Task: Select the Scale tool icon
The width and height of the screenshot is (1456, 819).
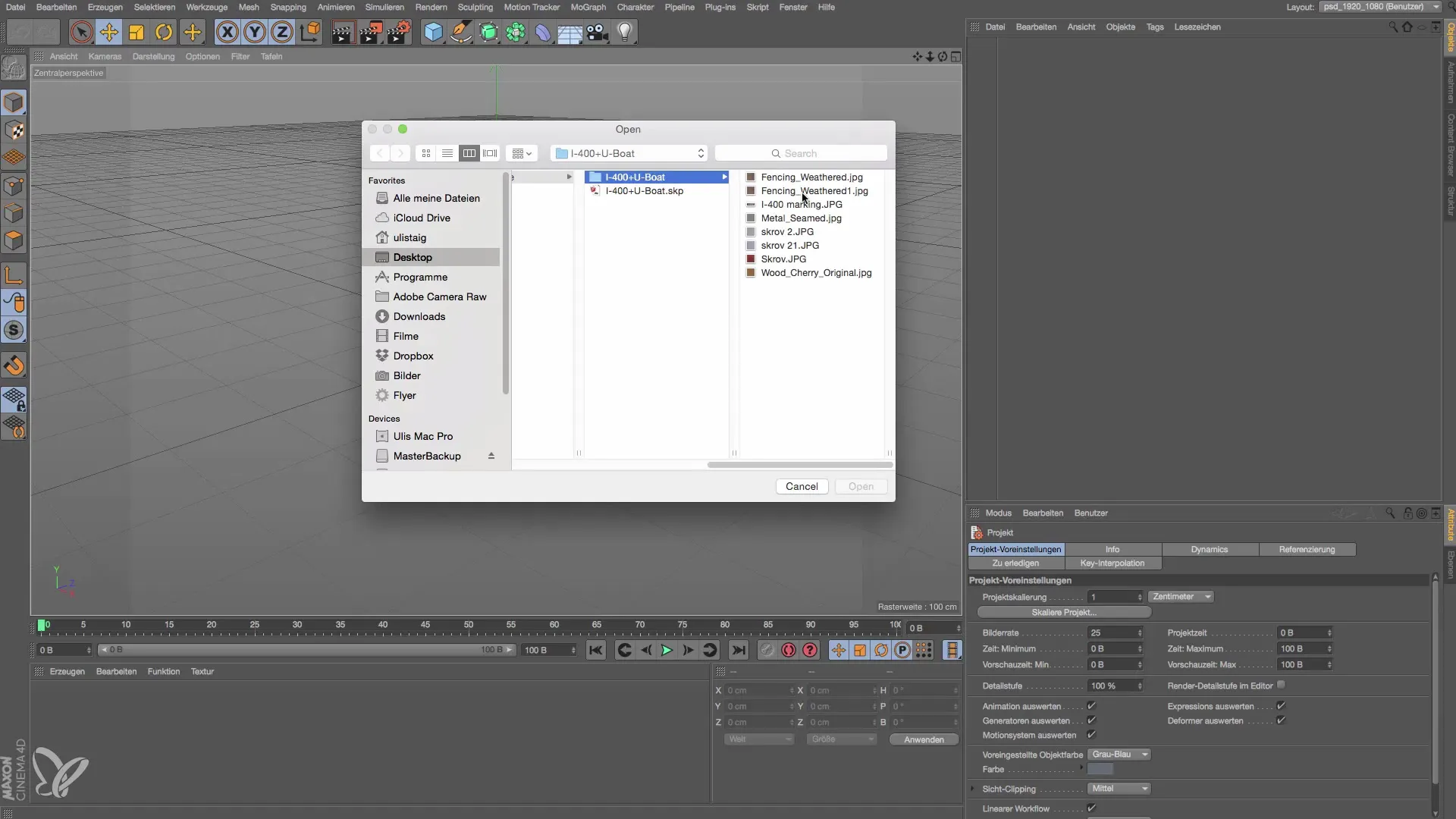Action: click(x=136, y=33)
